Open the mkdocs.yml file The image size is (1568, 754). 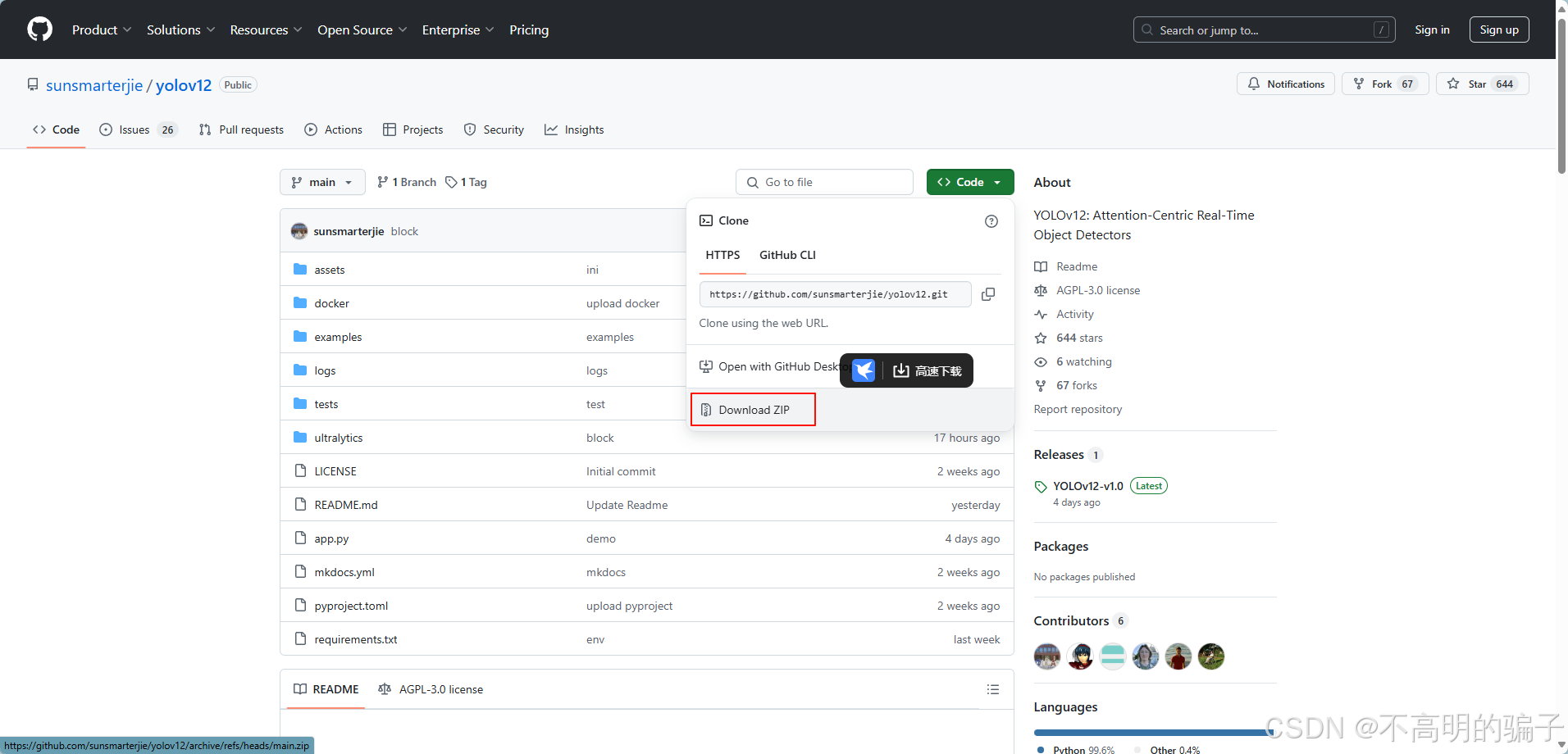coord(344,572)
